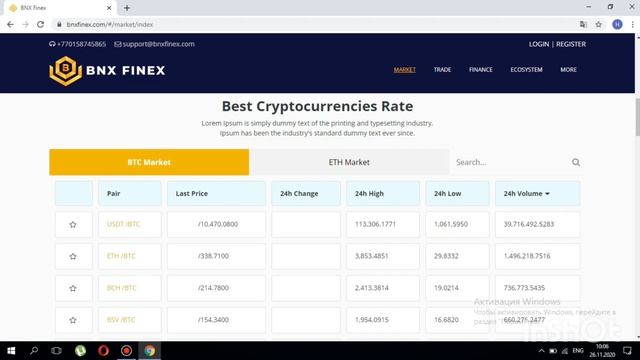Focus the Search... input field

click(x=510, y=162)
